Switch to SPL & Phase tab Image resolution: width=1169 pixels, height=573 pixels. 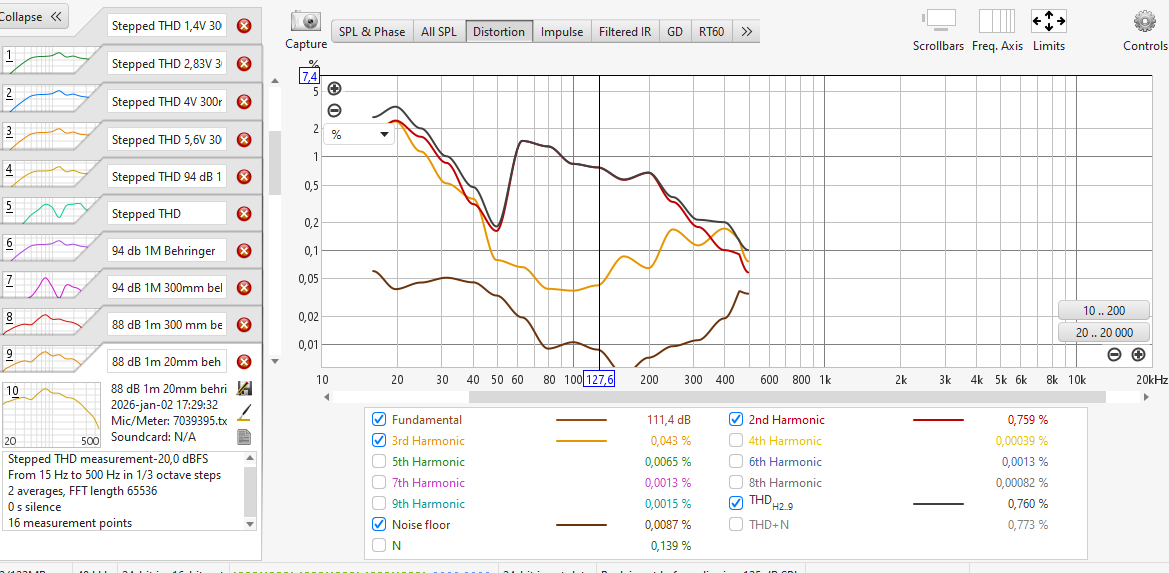coord(372,31)
